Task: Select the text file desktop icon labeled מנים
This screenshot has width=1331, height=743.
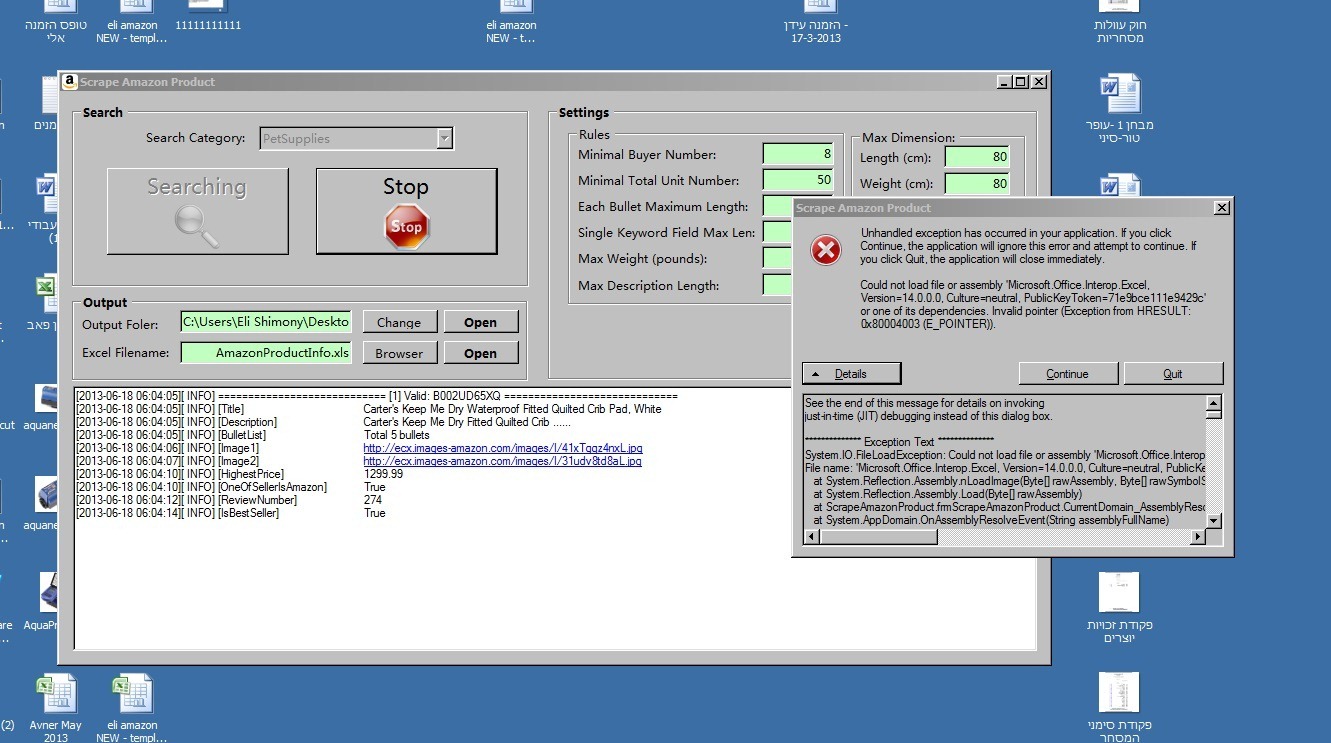Action: (48, 104)
